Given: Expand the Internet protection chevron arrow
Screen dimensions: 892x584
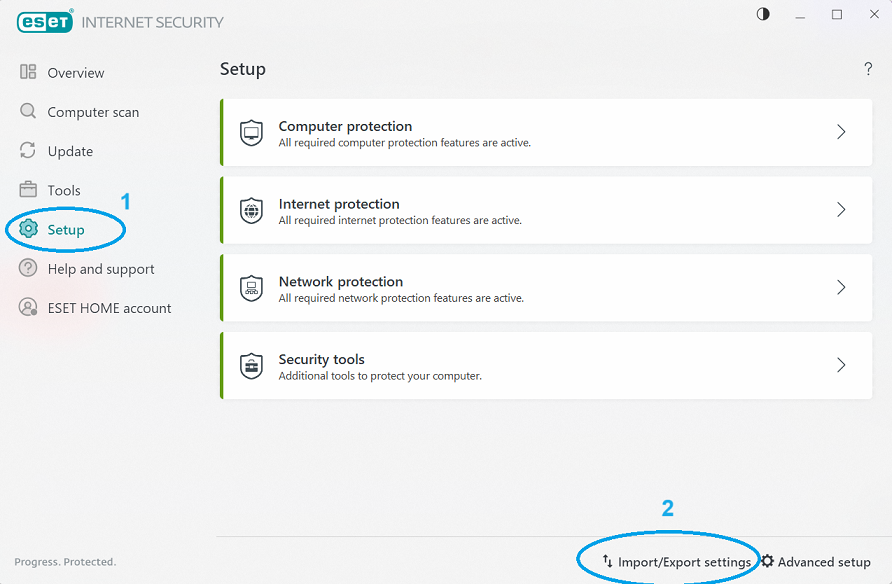Looking at the screenshot, I should point(841,210).
